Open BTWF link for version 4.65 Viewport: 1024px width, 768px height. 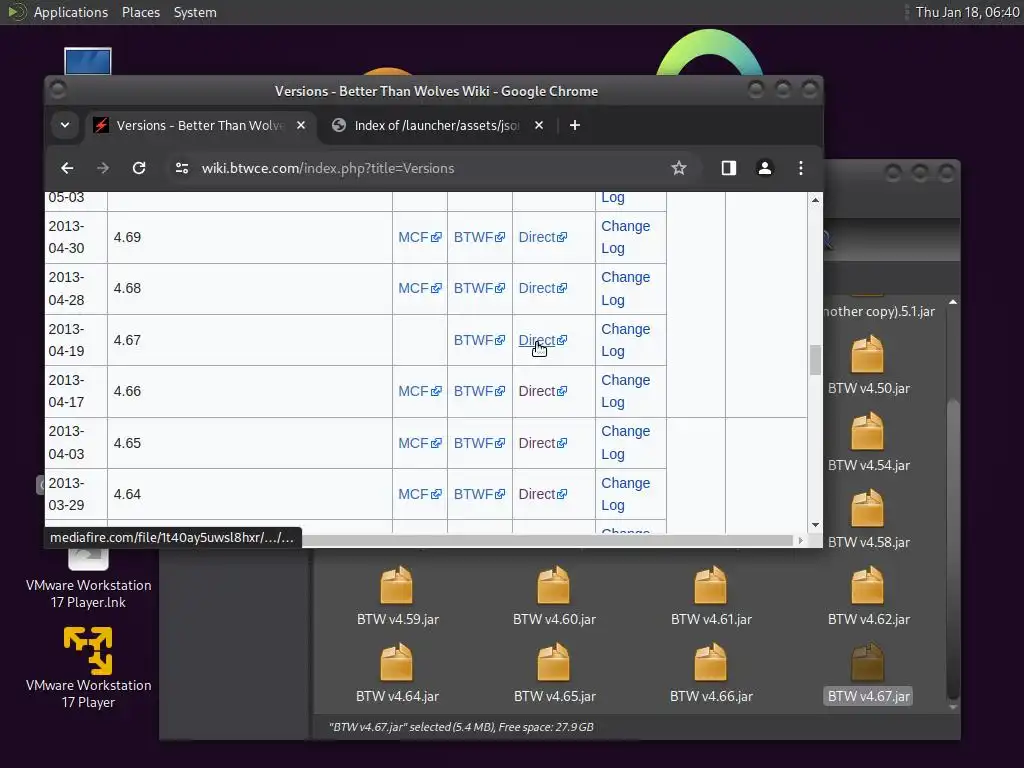[479, 443]
